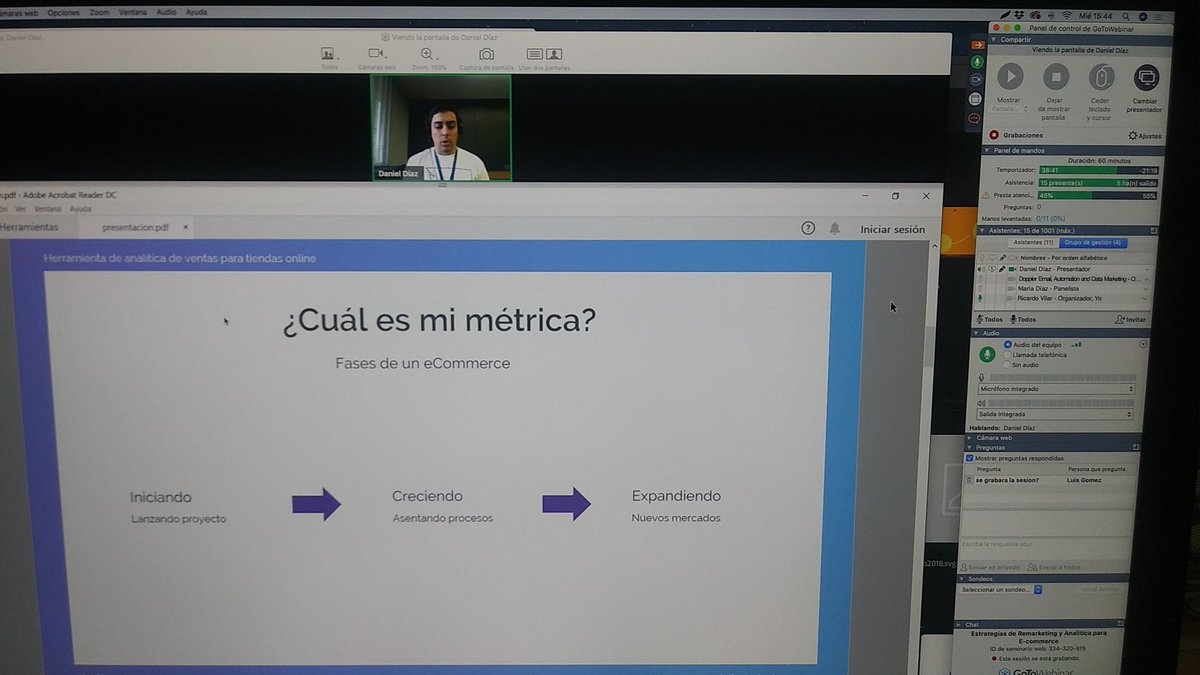
Task: Open dropdown arrow for Daniel Díaz row
Action: pos(1146,269)
